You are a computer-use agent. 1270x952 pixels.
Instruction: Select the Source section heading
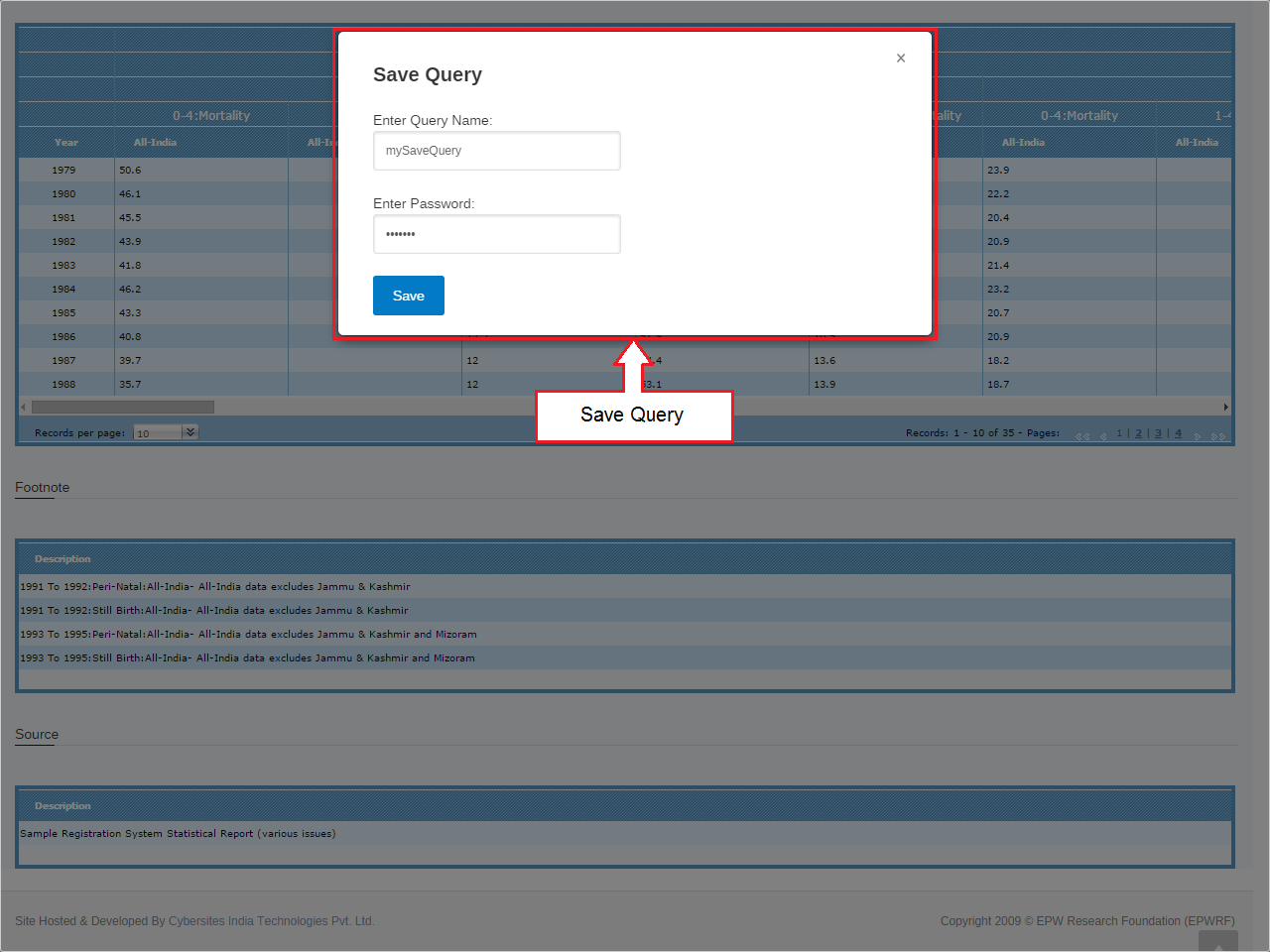coord(37,735)
